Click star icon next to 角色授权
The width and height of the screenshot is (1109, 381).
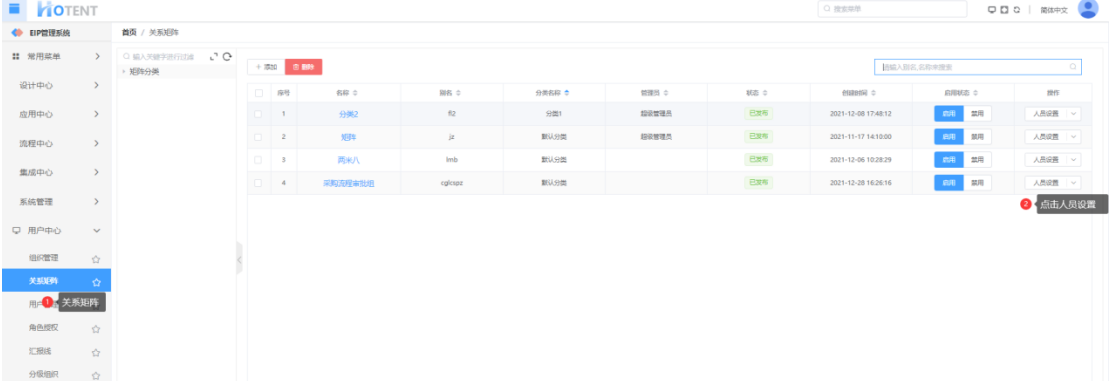(96, 329)
